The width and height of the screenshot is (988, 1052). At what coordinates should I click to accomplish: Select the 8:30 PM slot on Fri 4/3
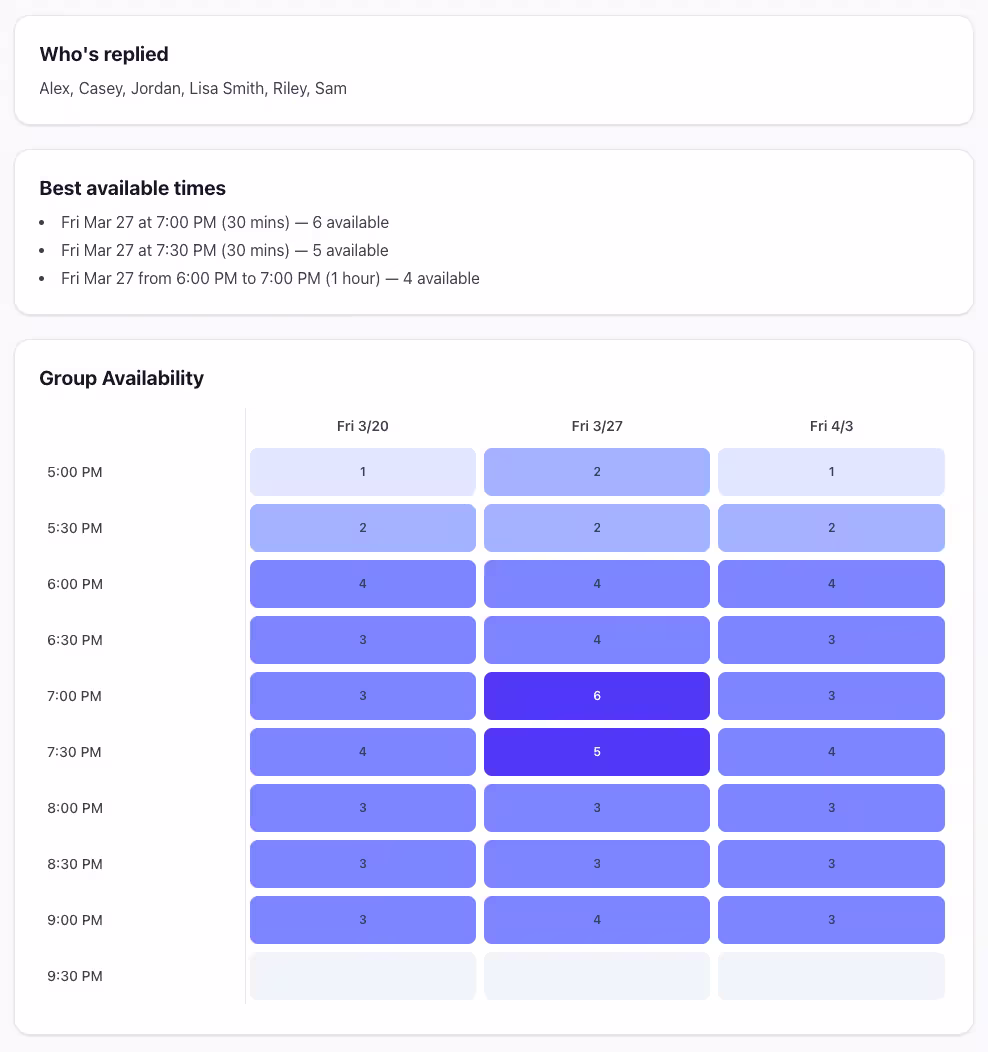(x=831, y=863)
